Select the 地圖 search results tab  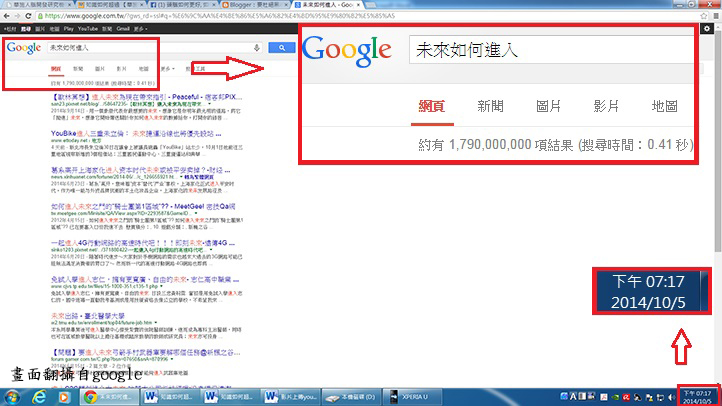point(144,69)
